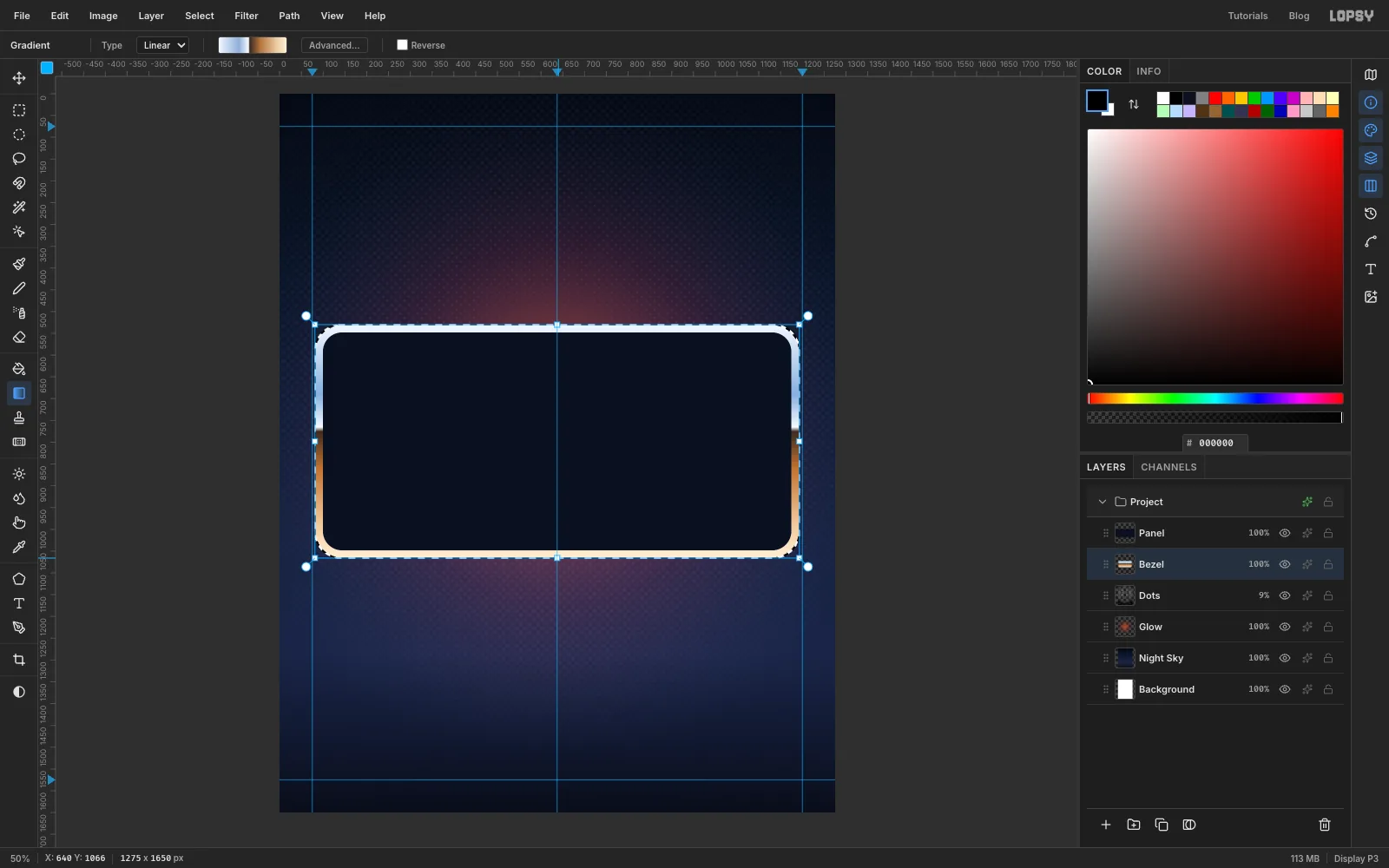Select the Pencil tool
This screenshot has width=1389, height=868.
tap(19, 288)
